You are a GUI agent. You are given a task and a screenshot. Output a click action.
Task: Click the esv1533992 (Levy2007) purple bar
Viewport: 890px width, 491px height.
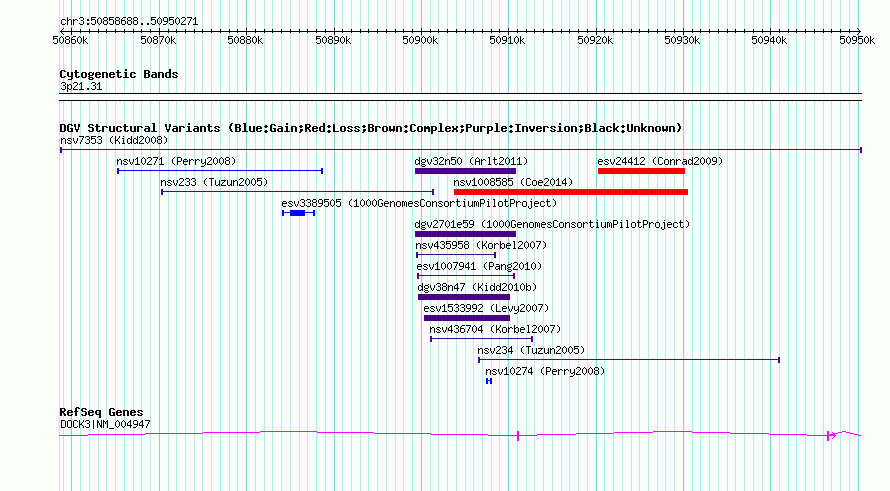point(467,318)
